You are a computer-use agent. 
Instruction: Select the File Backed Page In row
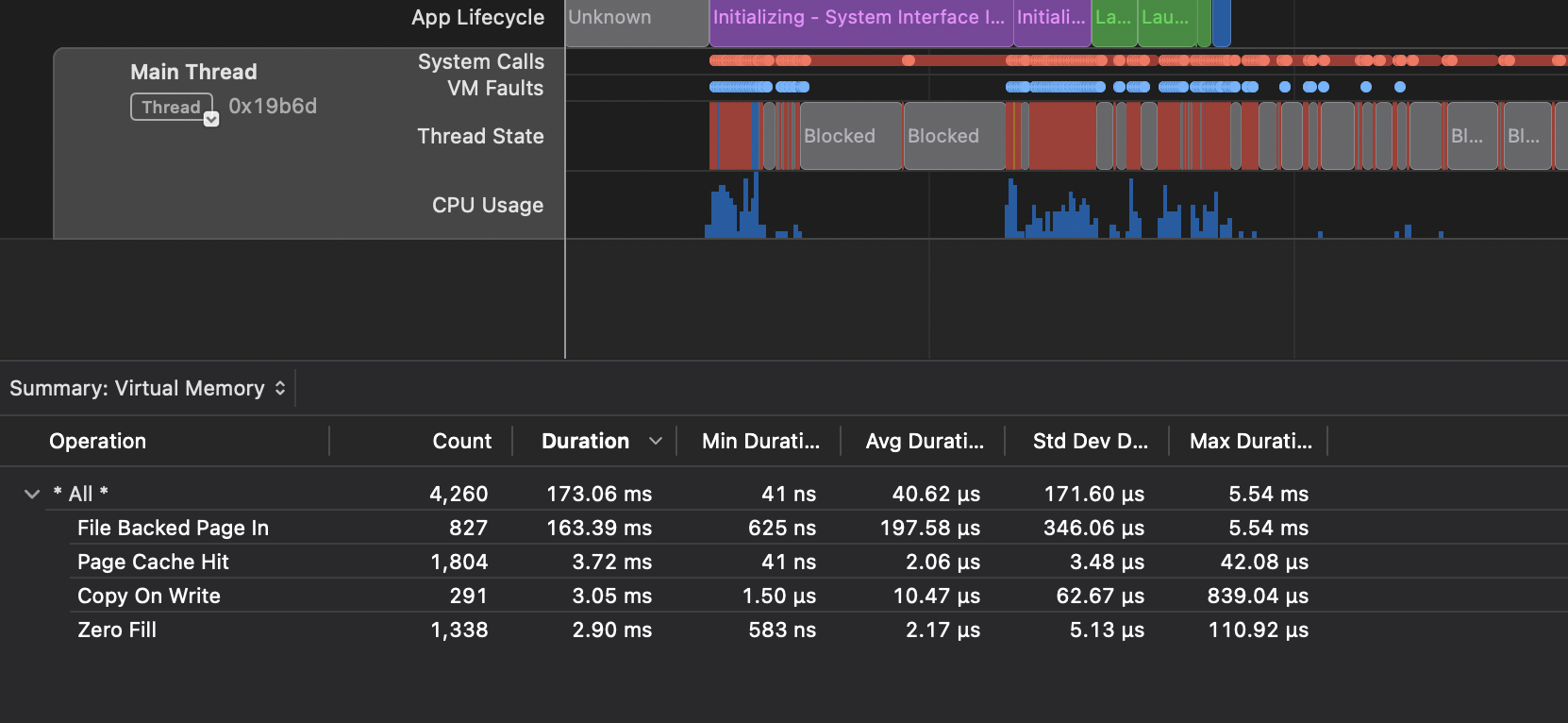click(x=173, y=528)
